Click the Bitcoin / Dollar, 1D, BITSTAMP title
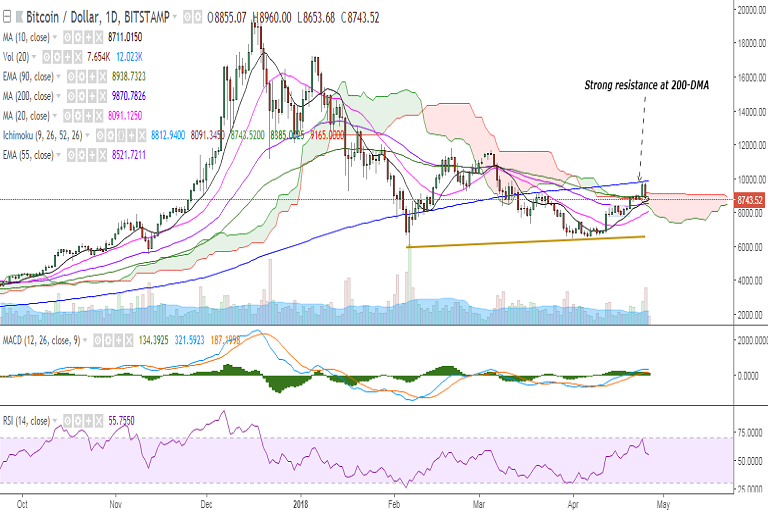Viewport: 768px width, 512px height. pyautogui.click(x=98, y=17)
